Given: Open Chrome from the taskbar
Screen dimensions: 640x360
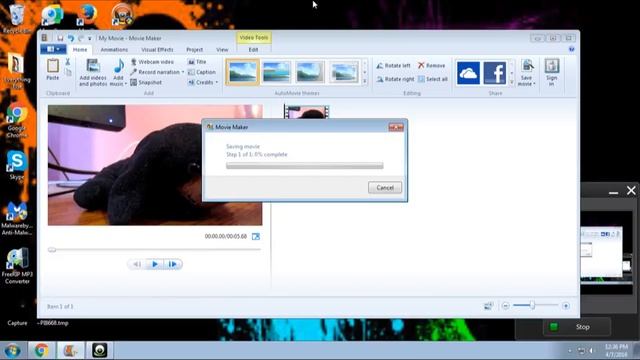Looking at the screenshot, I should point(41,350).
